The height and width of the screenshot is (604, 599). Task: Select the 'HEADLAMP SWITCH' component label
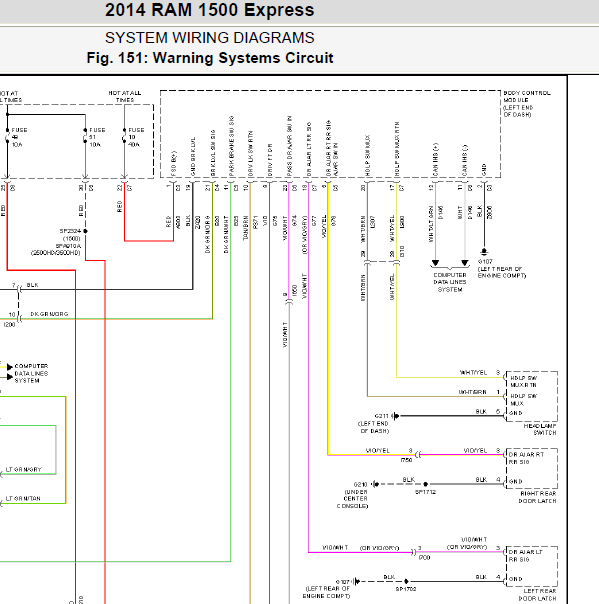[540, 429]
